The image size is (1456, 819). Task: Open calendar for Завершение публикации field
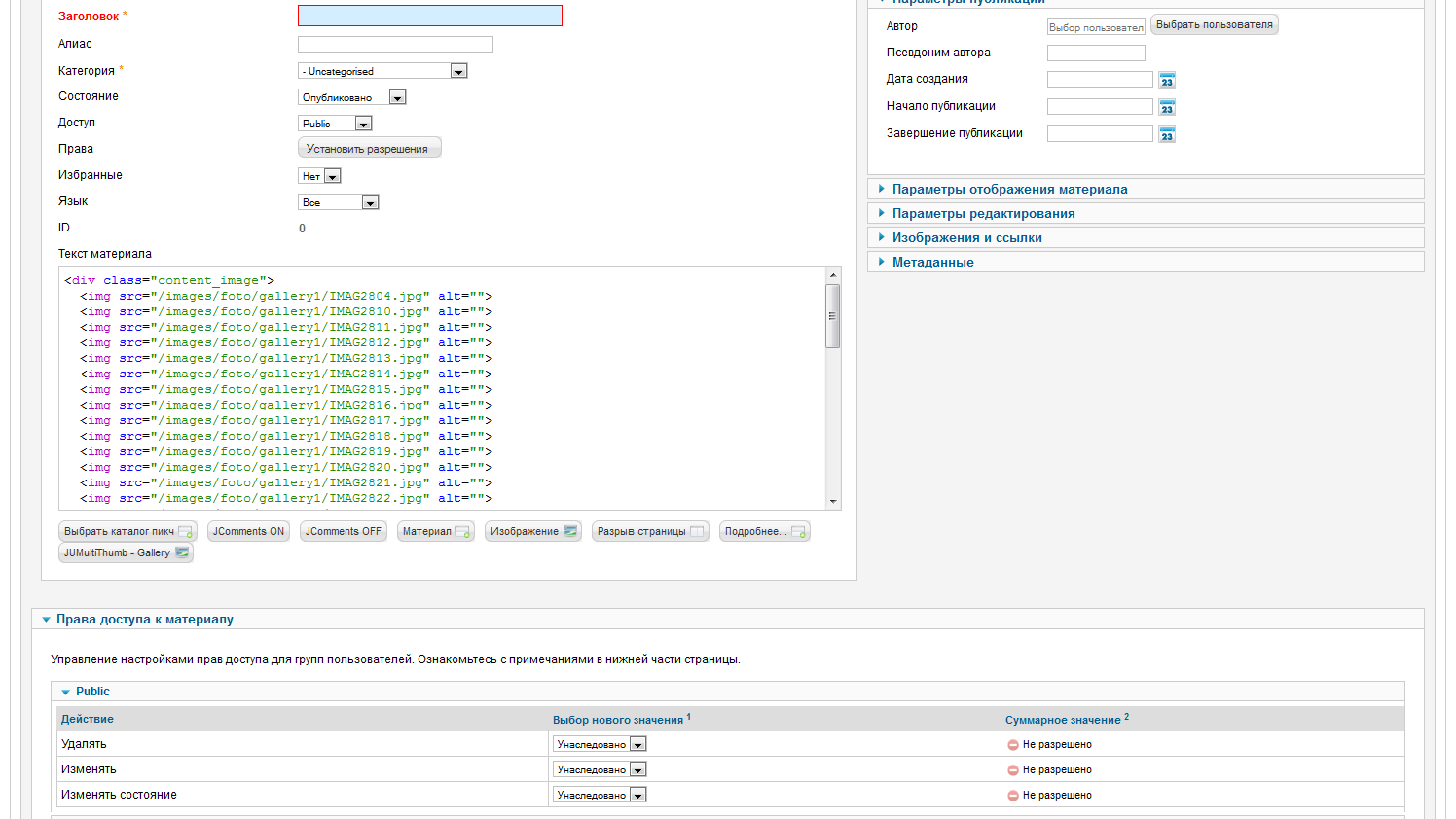pos(1167,134)
